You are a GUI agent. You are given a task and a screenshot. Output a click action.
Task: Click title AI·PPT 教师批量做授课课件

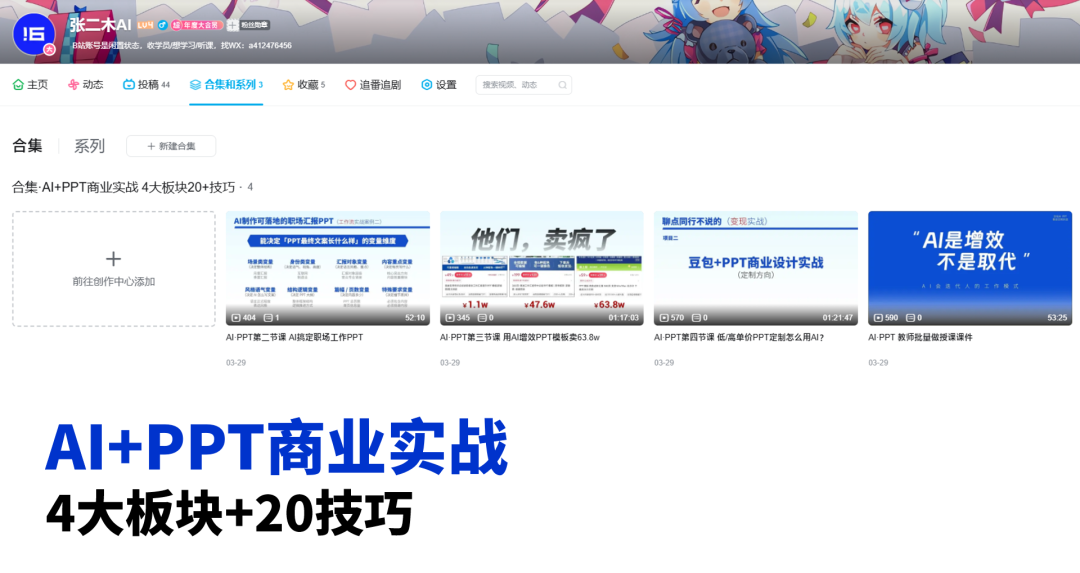point(920,337)
